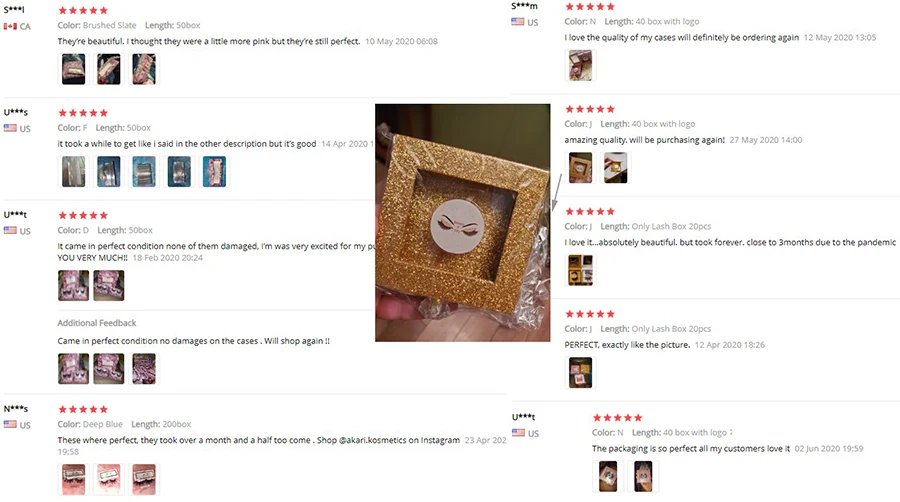Click the enlarged gold glitter lash box image
900x502 pixels.
(x=463, y=223)
